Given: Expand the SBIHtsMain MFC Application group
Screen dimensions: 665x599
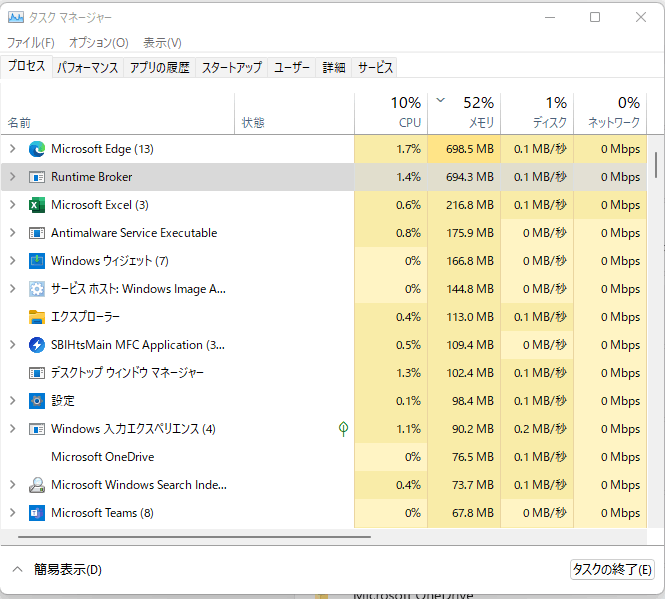Looking at the screenshot, I should [13, 345].
